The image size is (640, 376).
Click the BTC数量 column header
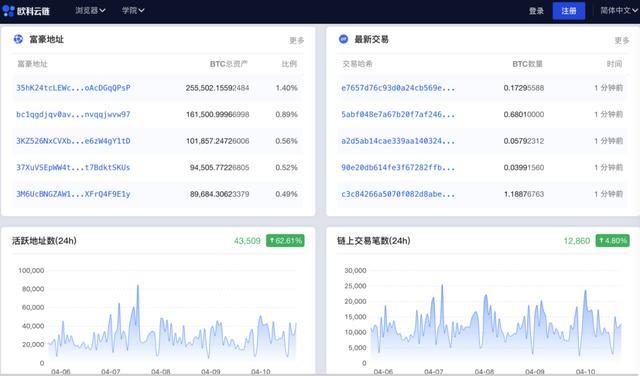pos(527,64)
